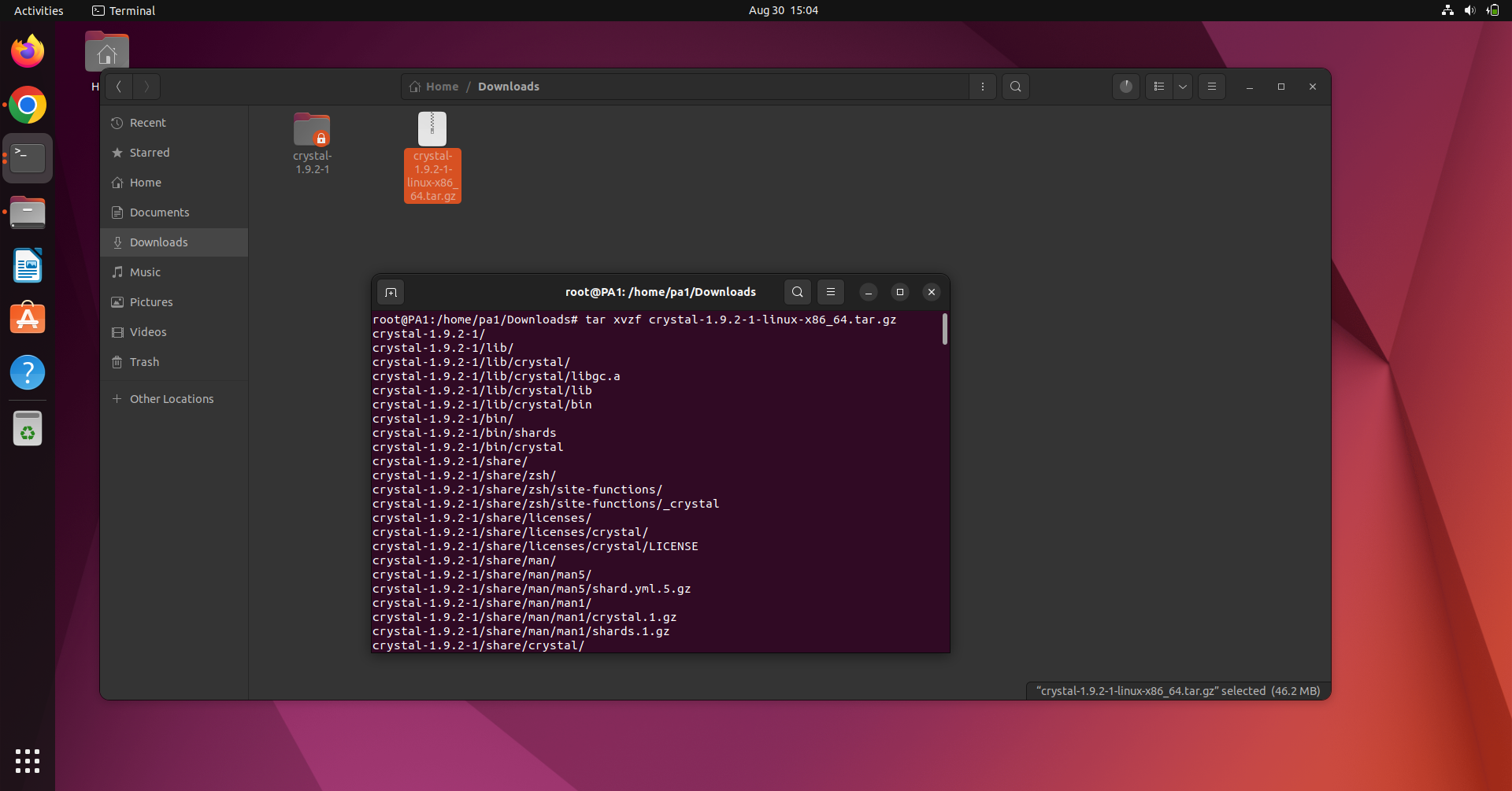
Task: Open the terminal hamburger menu
Action: tap(830, 292)
